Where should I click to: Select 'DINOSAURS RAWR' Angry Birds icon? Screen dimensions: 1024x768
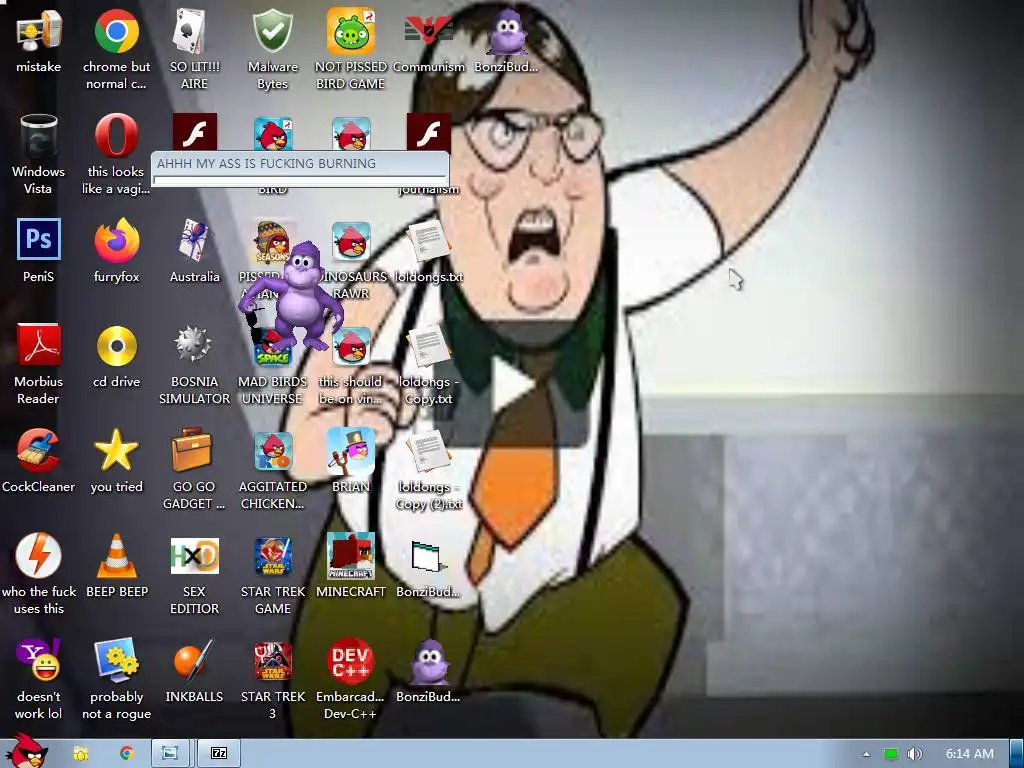[351, 240]
